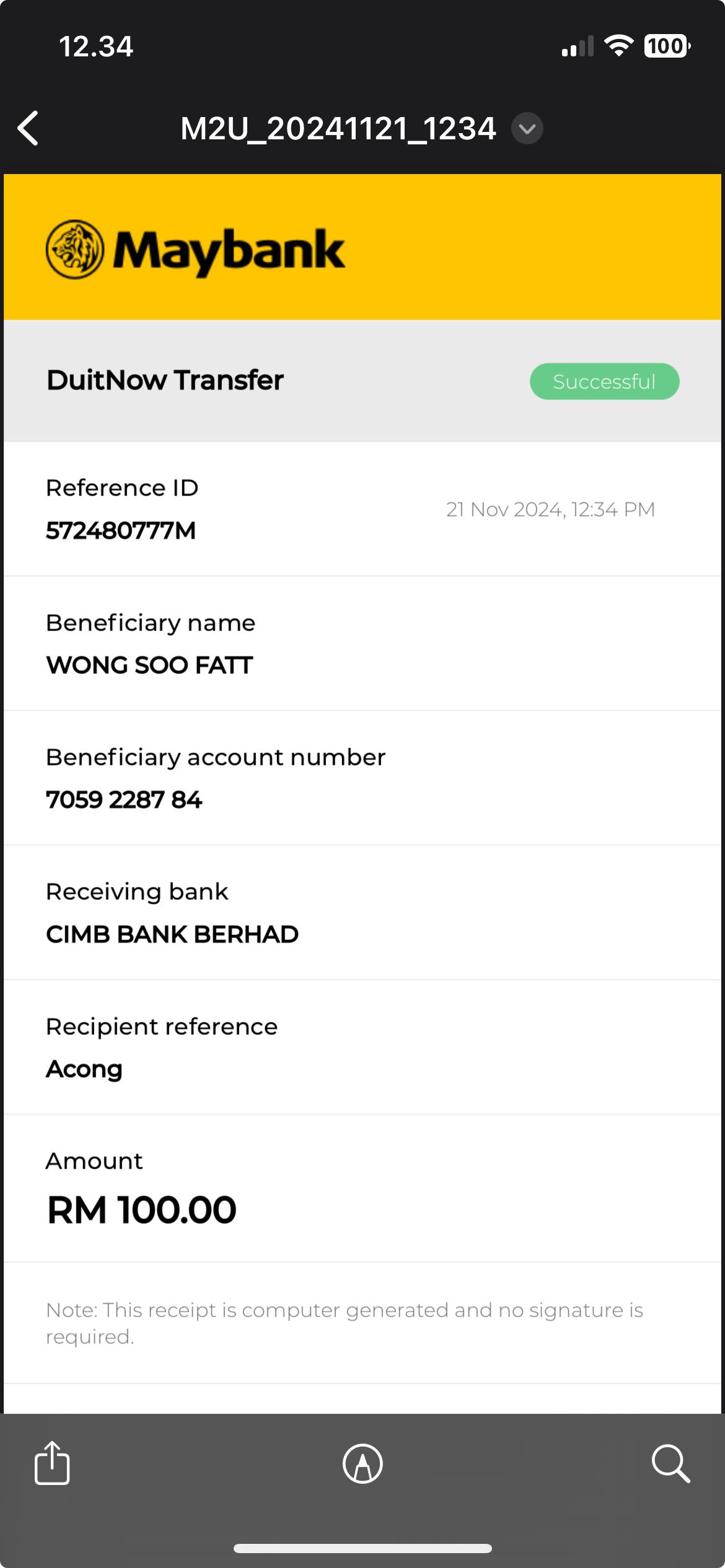Image resolution: width=725 pixels, height=1568 pixels.
Task: Tap the M2U_20241121_1234 document title
Action: tap(338, 129)
